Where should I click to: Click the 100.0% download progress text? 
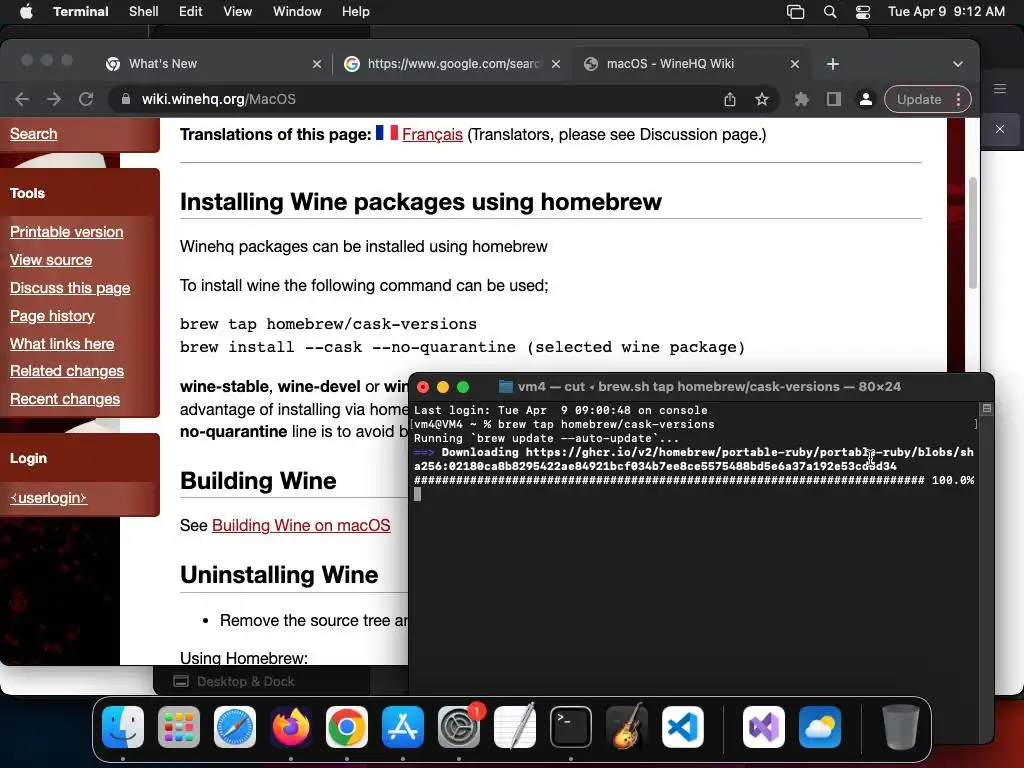(x=953, y=481)
